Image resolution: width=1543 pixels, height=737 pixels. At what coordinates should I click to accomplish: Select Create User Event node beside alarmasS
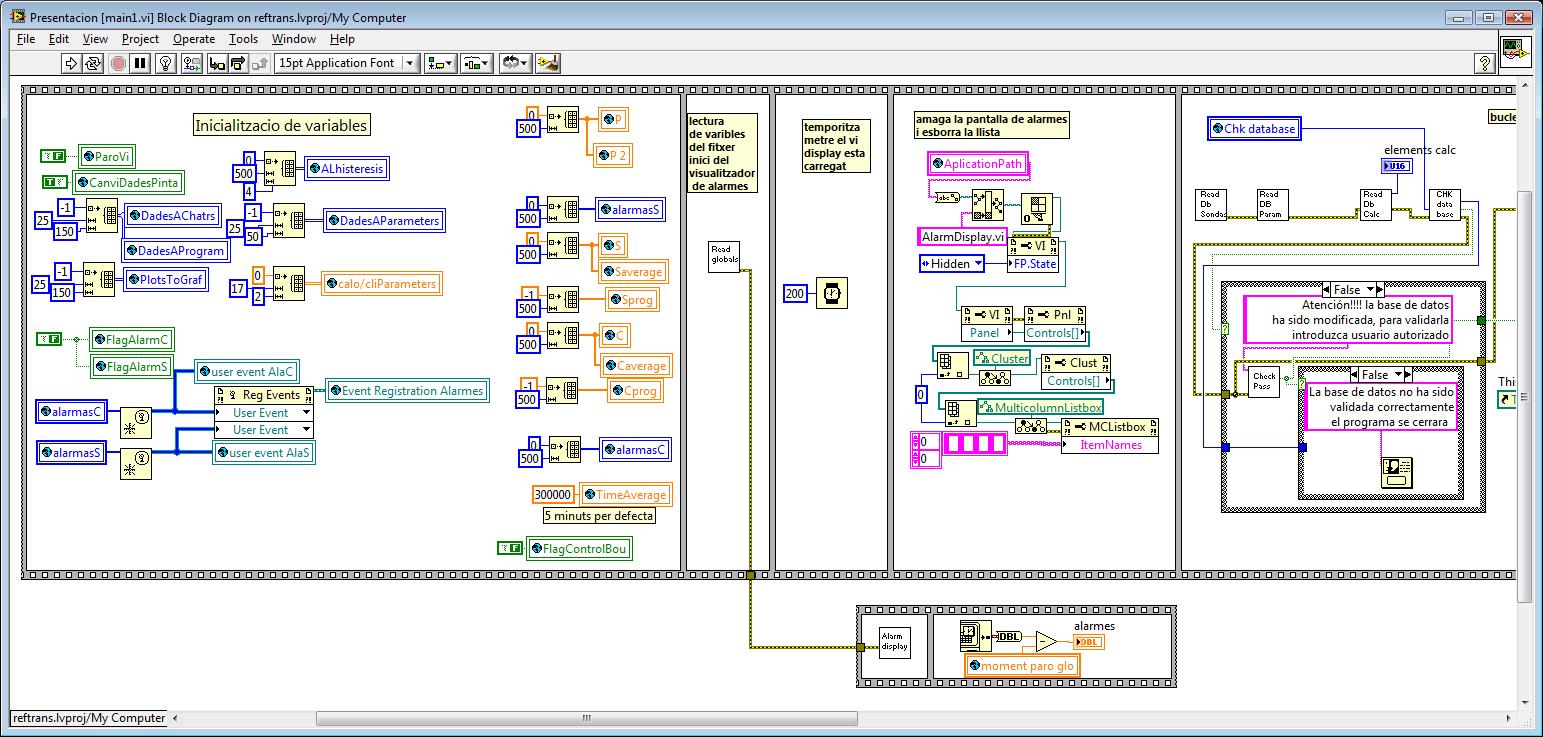coord(137,464)
